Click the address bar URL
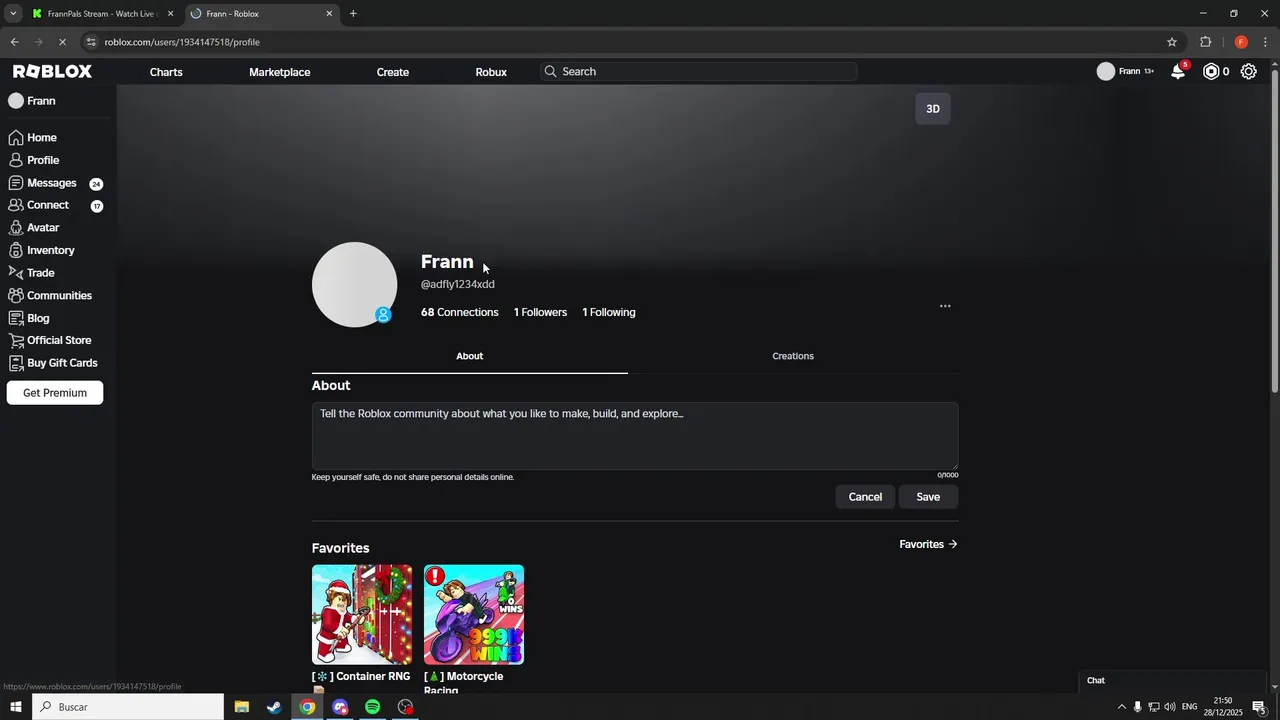 (x=182, y=42)
